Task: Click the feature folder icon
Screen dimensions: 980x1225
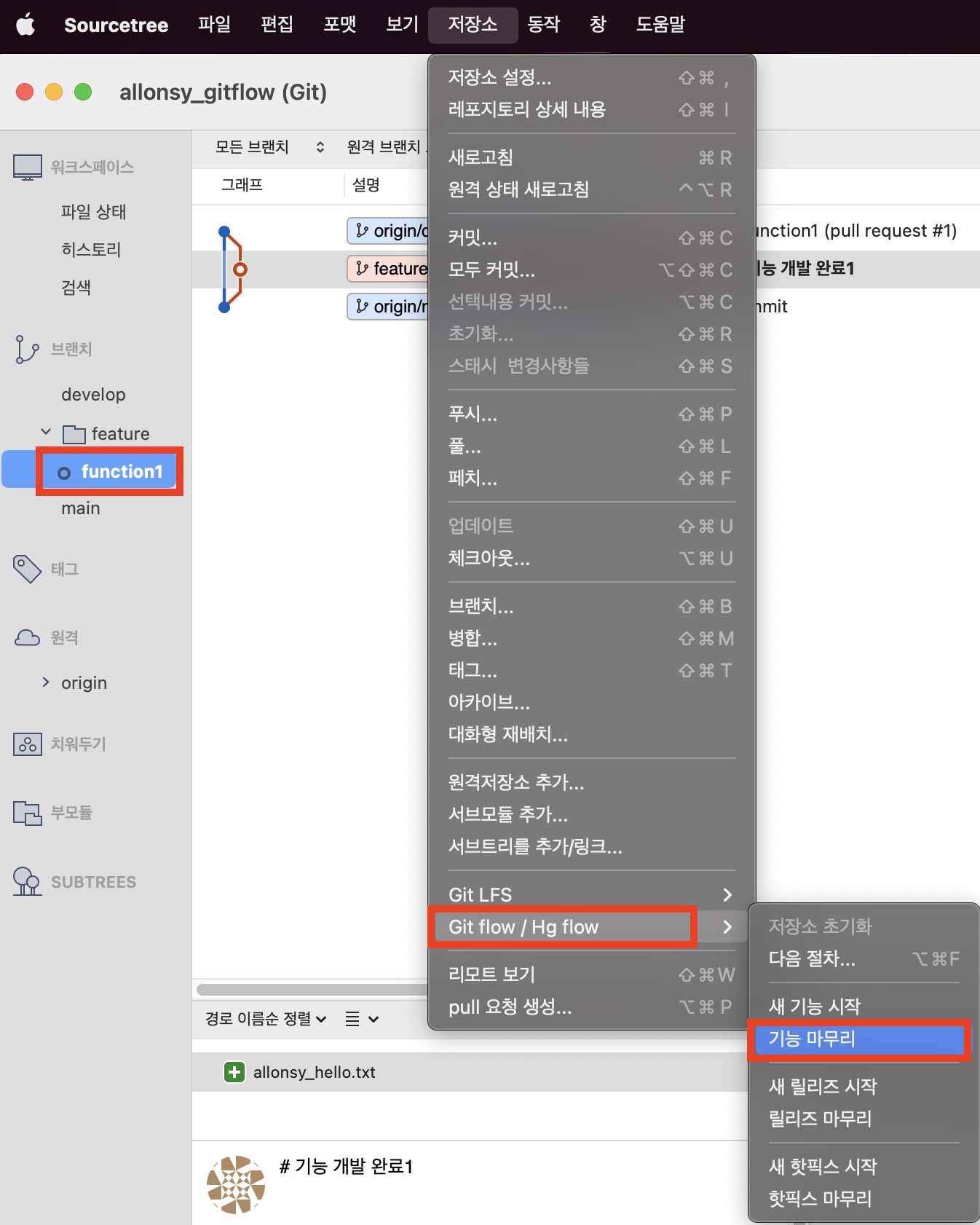Action: (74, 434)
